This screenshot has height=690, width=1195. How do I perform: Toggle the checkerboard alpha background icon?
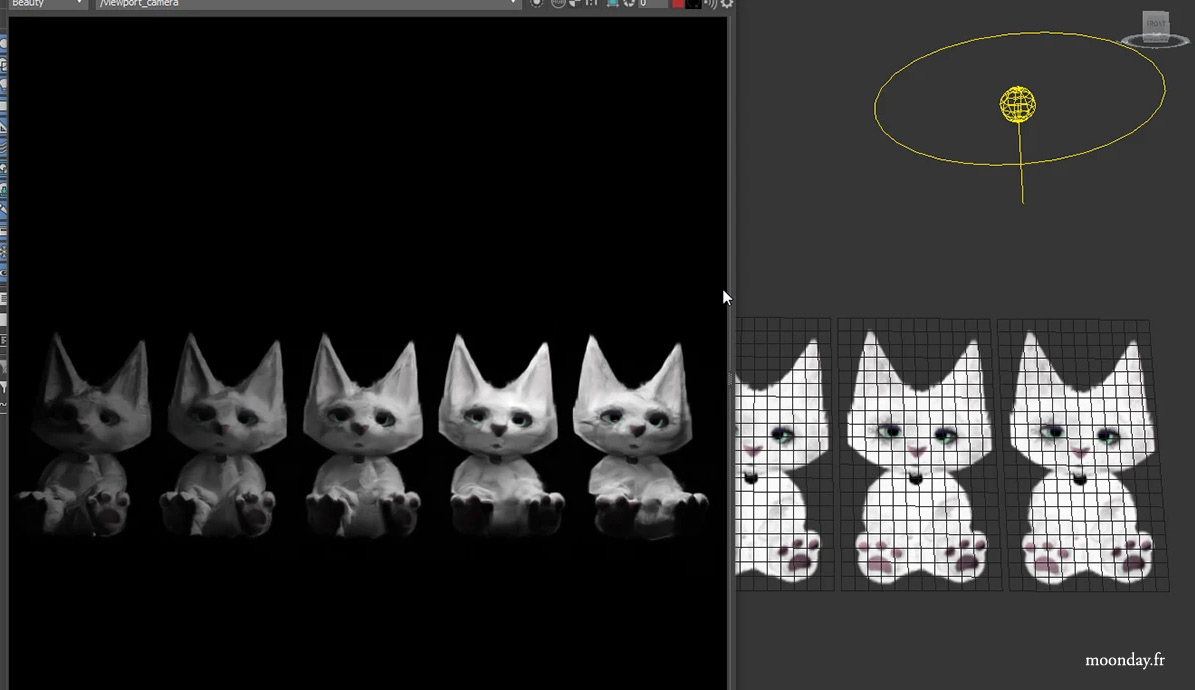pyautogui.click(x=575, y=4)
